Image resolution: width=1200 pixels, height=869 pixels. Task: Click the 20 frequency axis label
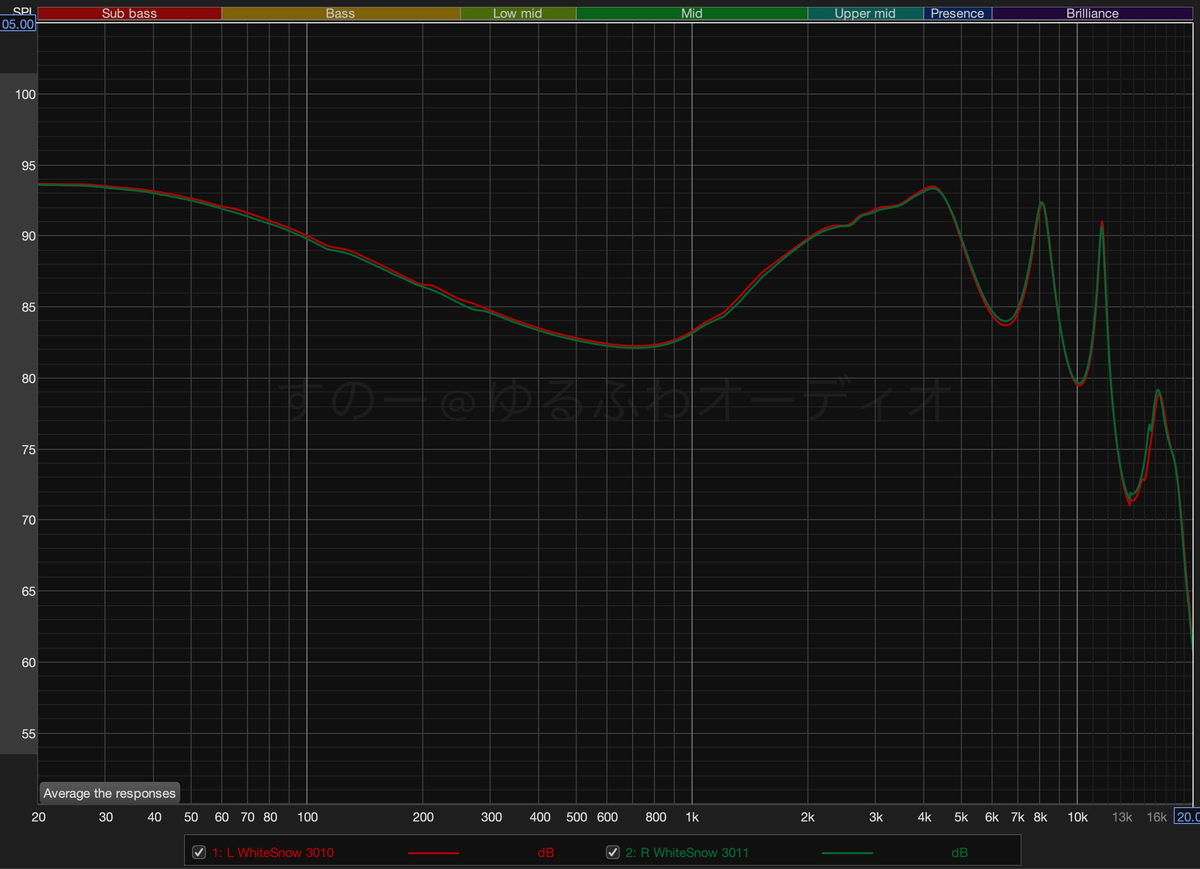pyautogui.click(x=38, y=817)
